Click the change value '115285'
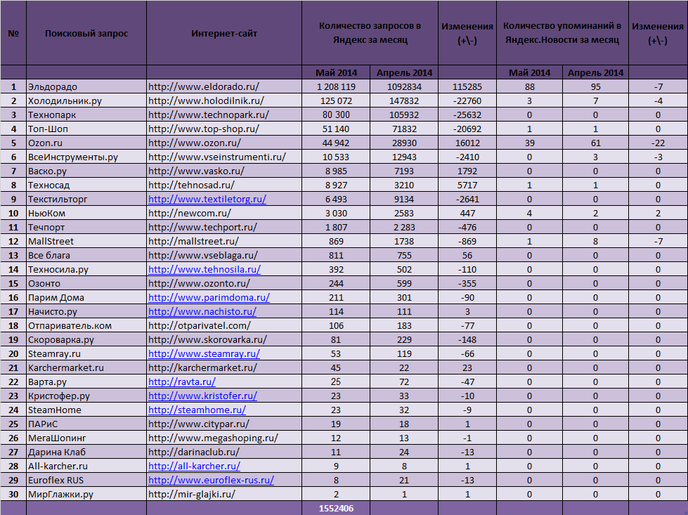 click(467, 87)
